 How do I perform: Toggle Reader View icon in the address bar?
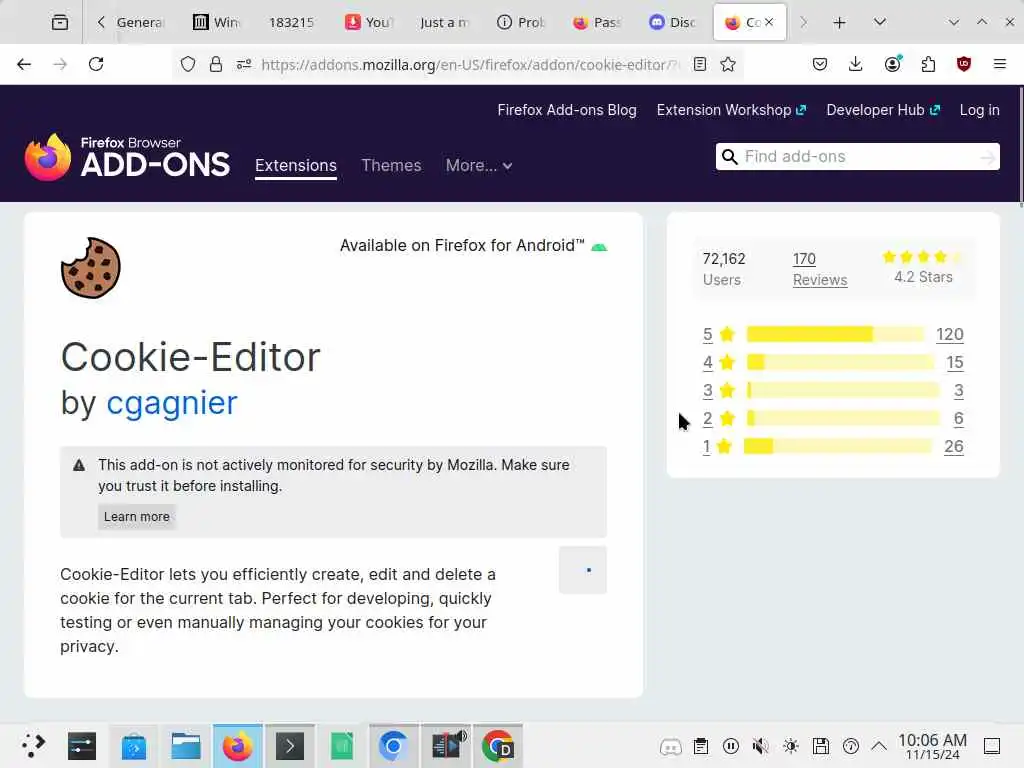pyautogui.click(x=699, y=64)
